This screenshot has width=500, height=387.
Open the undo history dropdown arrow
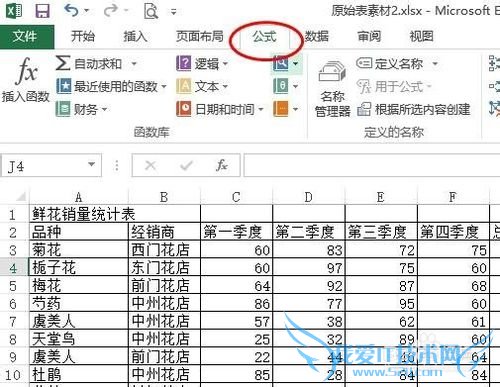click(x=87, y=11)
